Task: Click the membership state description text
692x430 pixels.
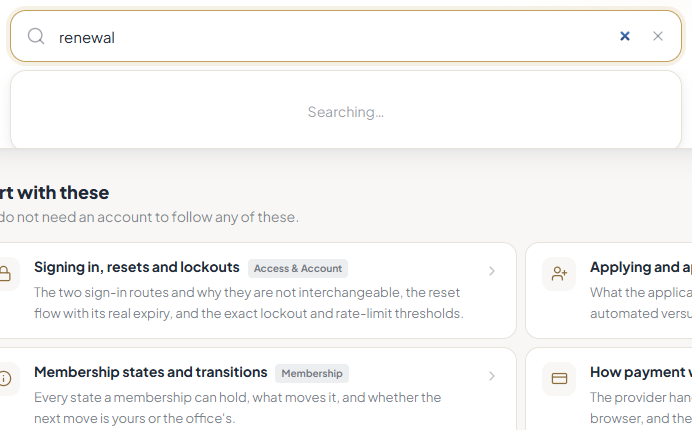Action: coord(237,408)
